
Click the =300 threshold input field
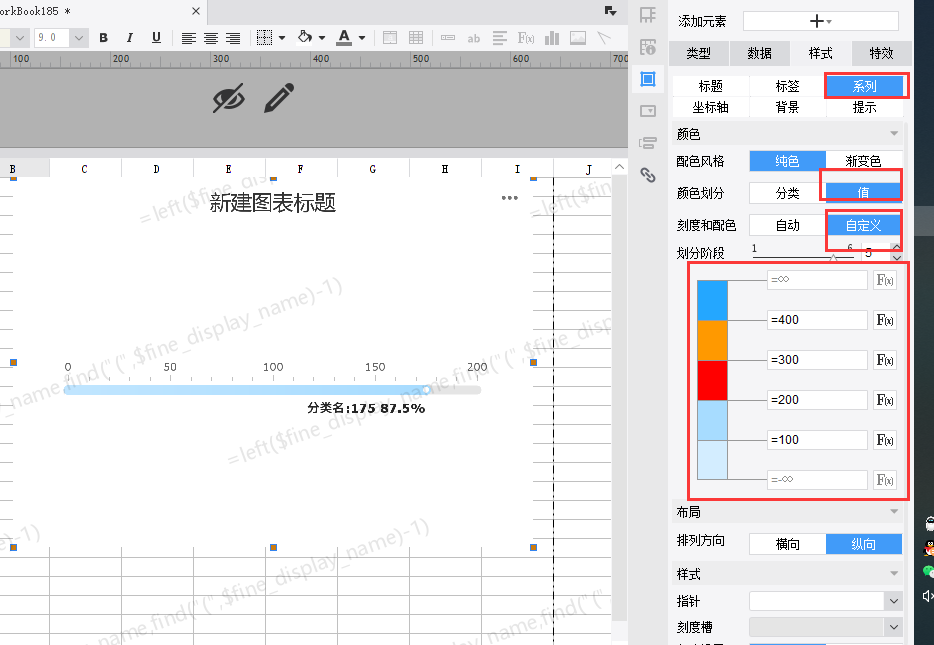click(817, 360)
